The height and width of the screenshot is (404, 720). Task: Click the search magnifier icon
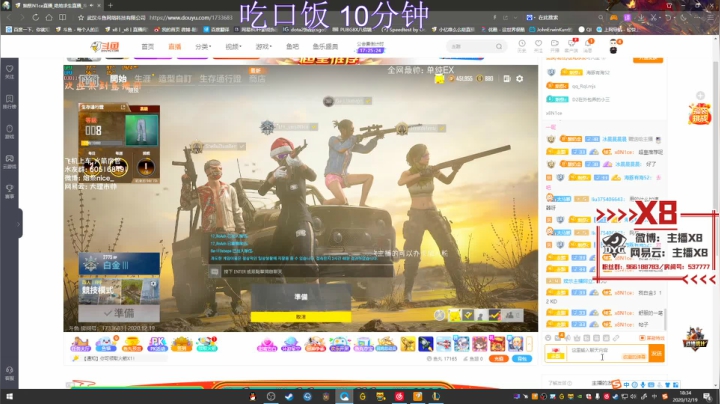coord(499,46)
